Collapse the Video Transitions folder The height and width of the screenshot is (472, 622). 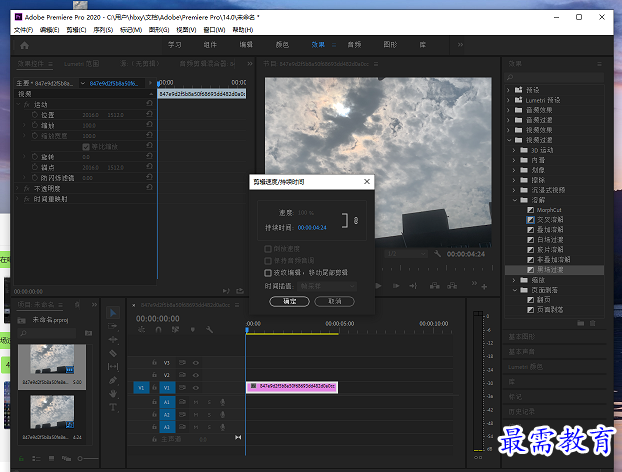(509, 140)
